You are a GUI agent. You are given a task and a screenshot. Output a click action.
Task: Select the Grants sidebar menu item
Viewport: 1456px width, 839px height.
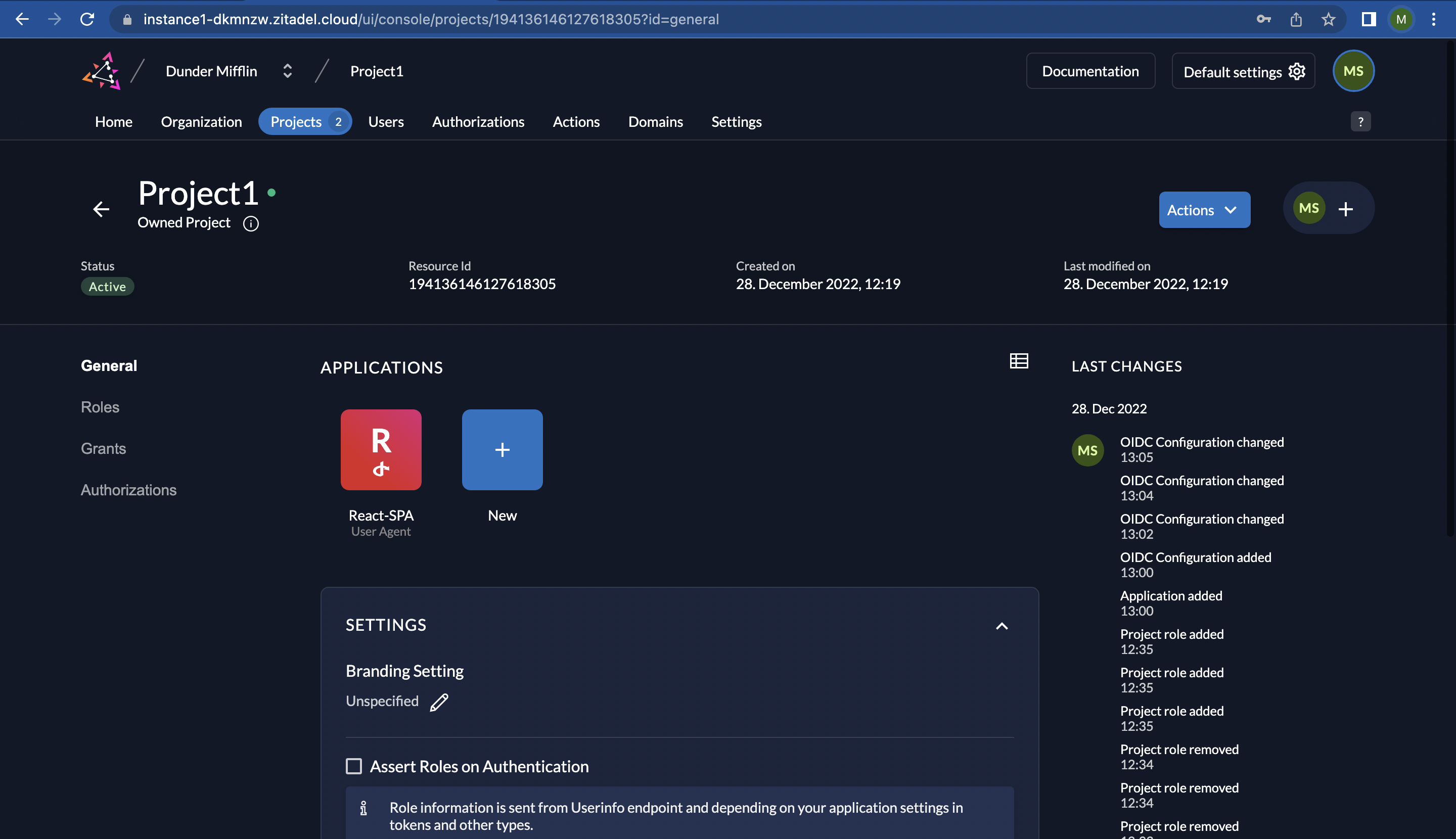coord(103,447)
